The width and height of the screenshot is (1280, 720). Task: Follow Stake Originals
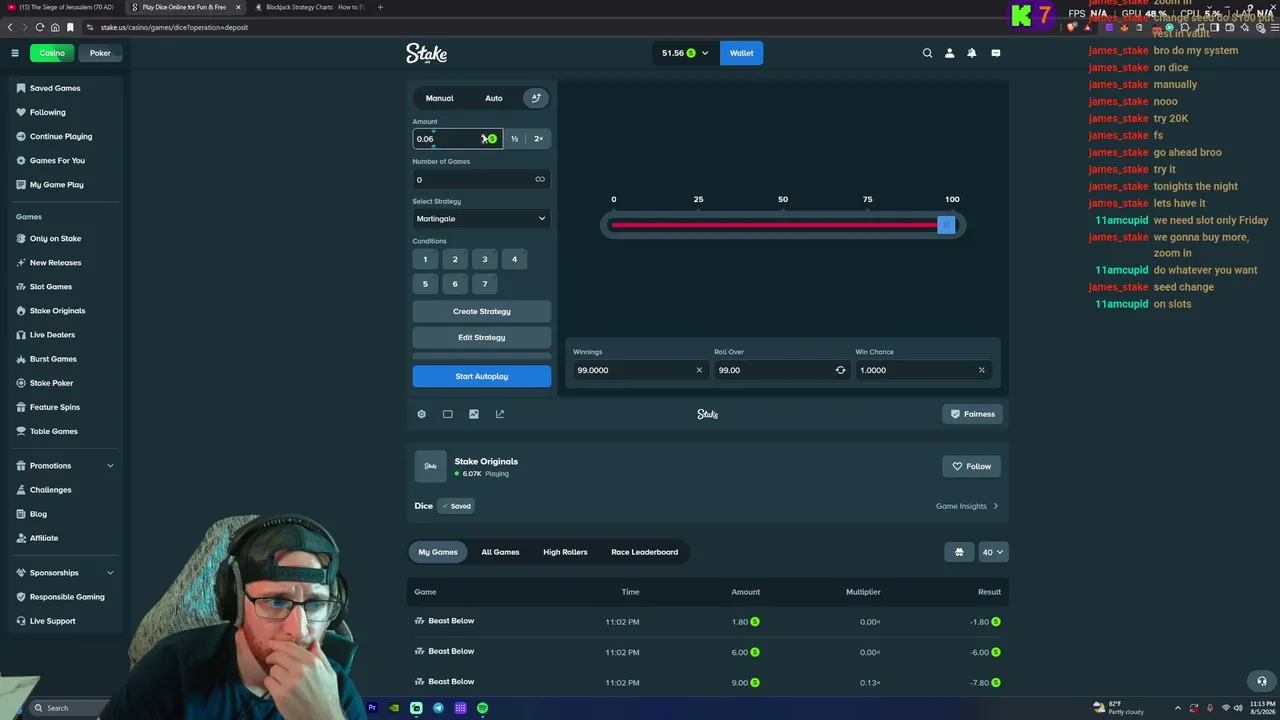pyautogui.click(x=972, y=466)
